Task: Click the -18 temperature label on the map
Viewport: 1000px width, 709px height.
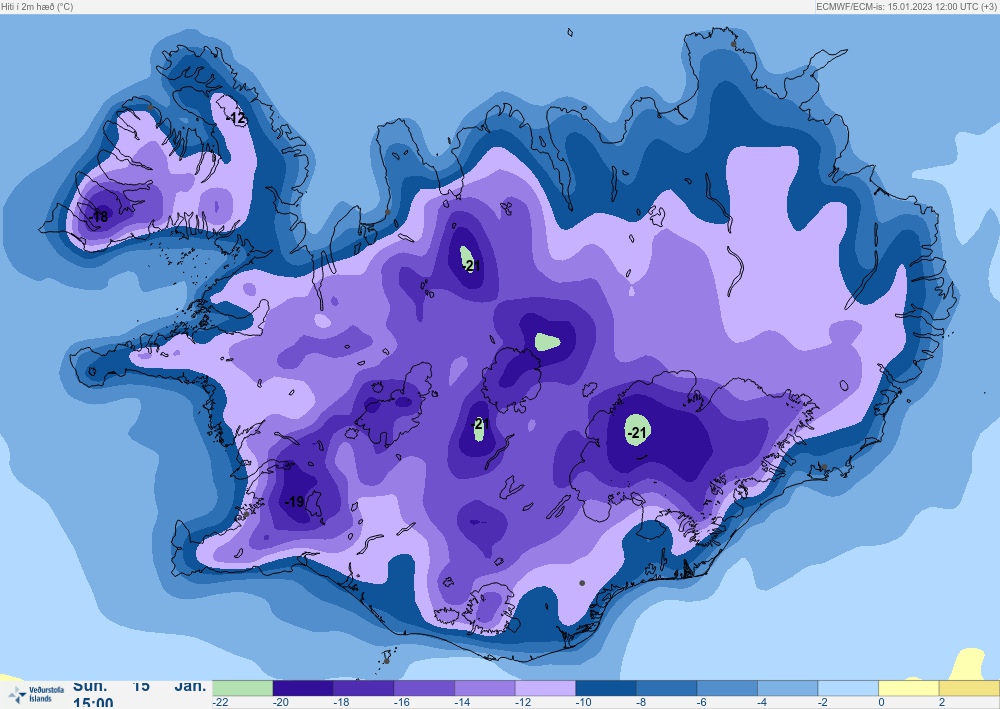Action: coord(99,217)
